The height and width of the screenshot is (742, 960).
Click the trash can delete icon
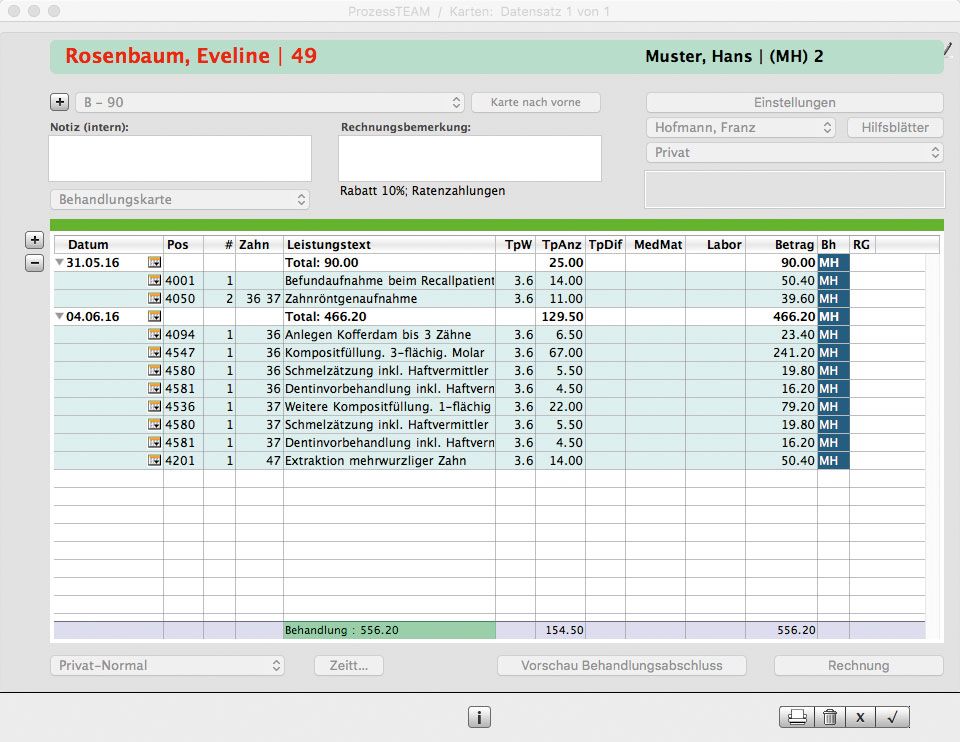pos(829,717)
